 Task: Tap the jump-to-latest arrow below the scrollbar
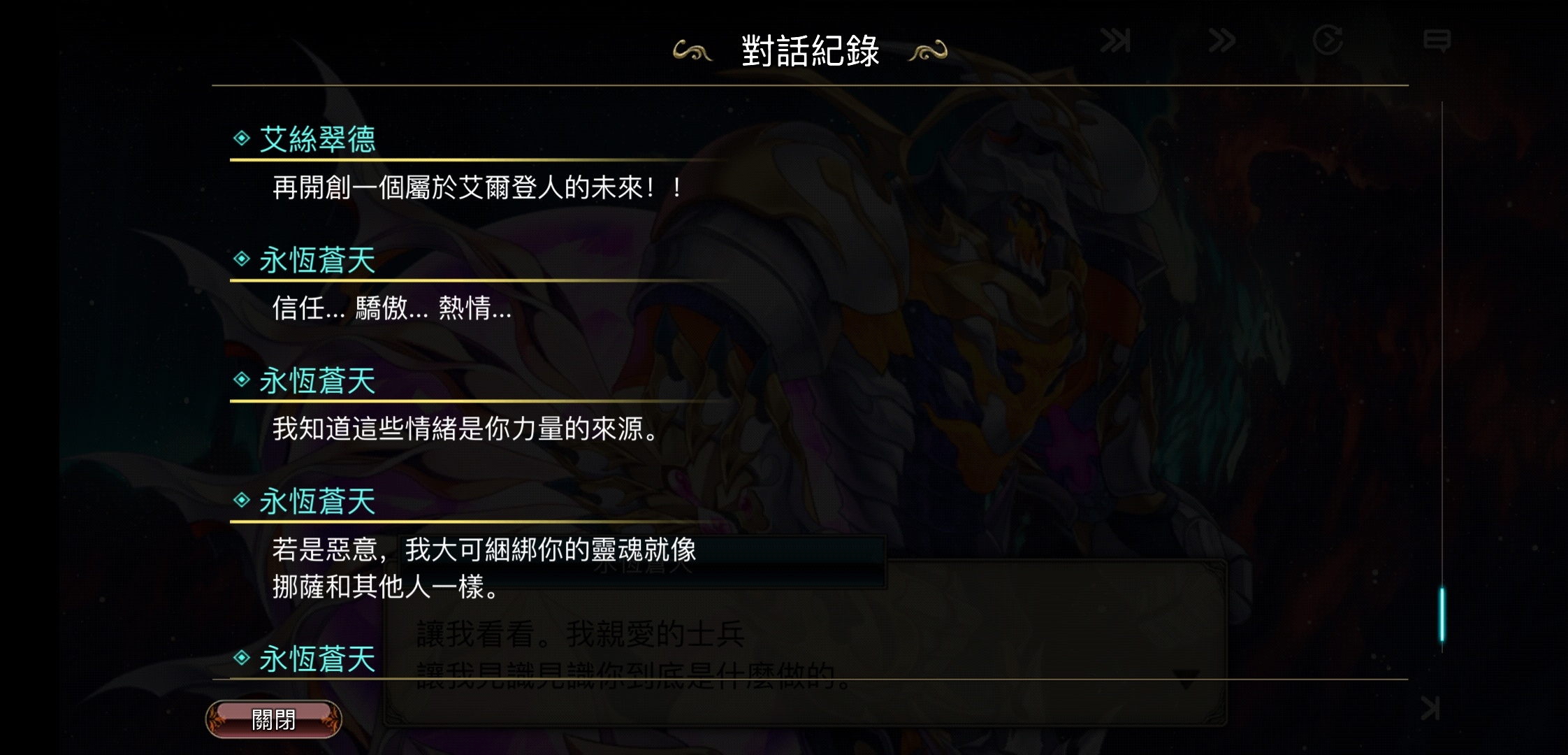tap(1430, 709)
